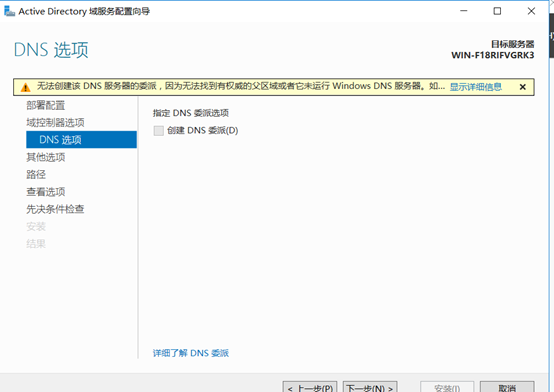Open 显示详细信息 link in warning banner
This screenshot has width=554, height=392.
(x=476, y=87)
